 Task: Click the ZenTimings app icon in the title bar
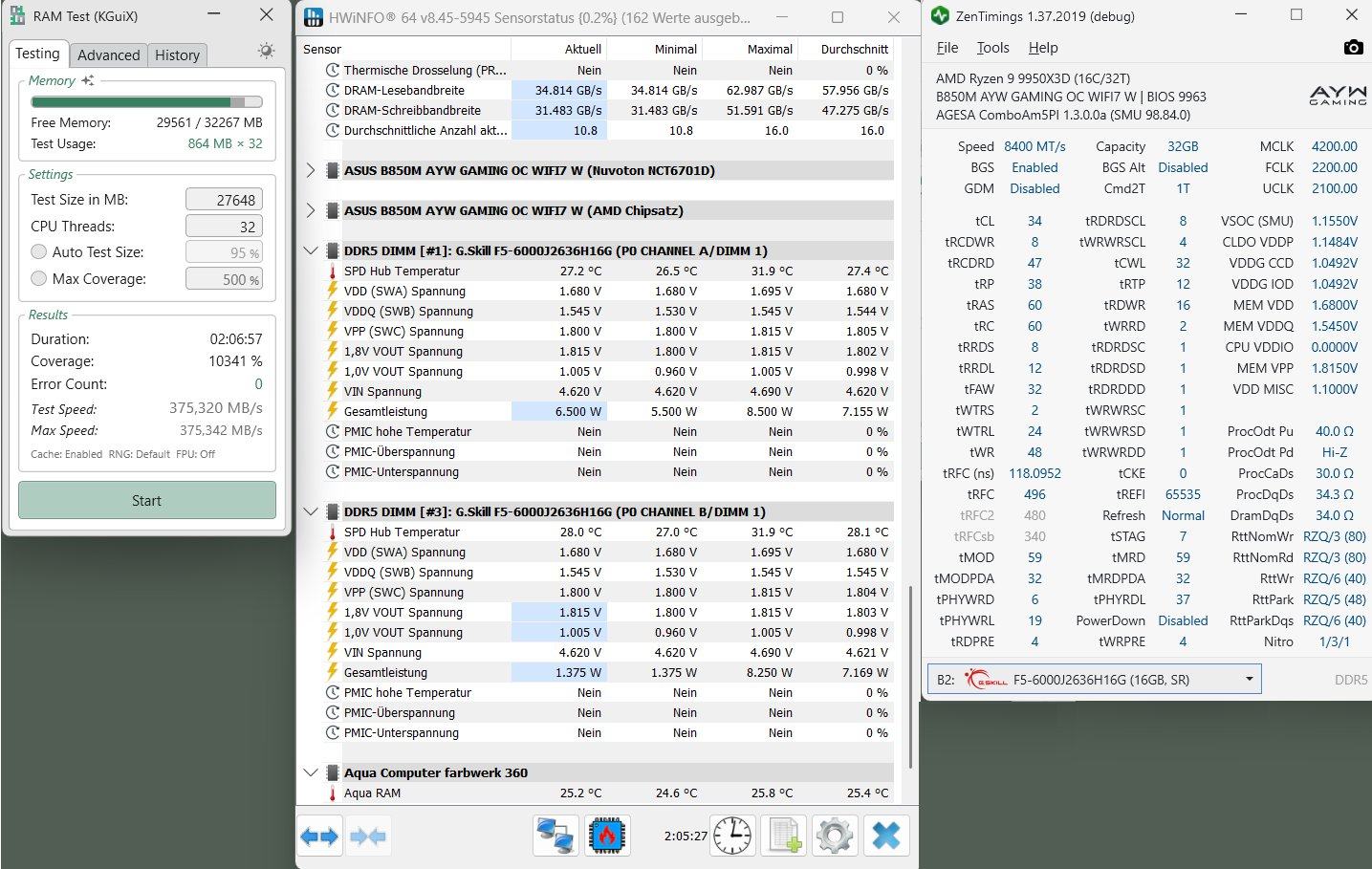pyautogui.click(x=940, y=15)
